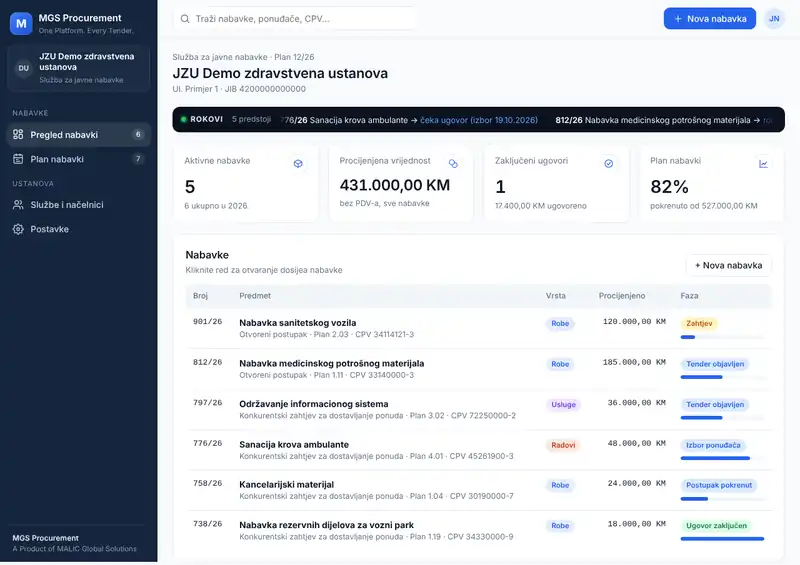Click the Postavke gear icon
This screenshot has width=800, height=565.
click(18, 229)
